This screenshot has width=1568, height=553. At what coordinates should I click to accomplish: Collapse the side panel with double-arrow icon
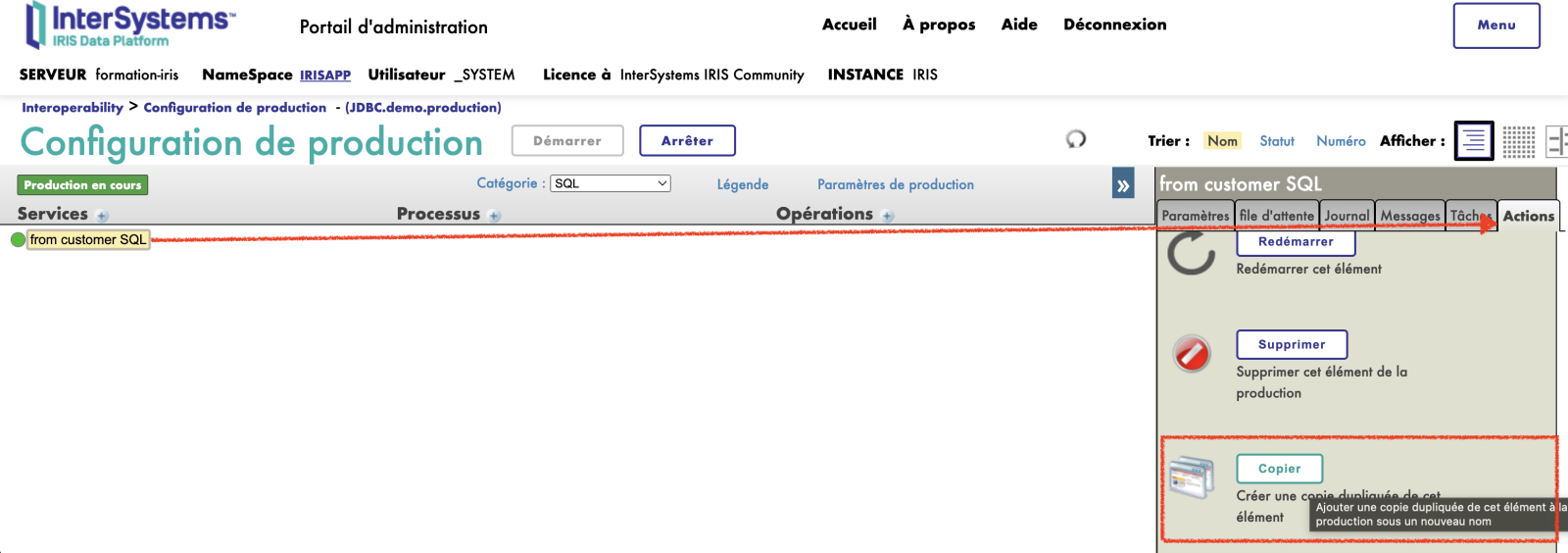(1123, 184)
